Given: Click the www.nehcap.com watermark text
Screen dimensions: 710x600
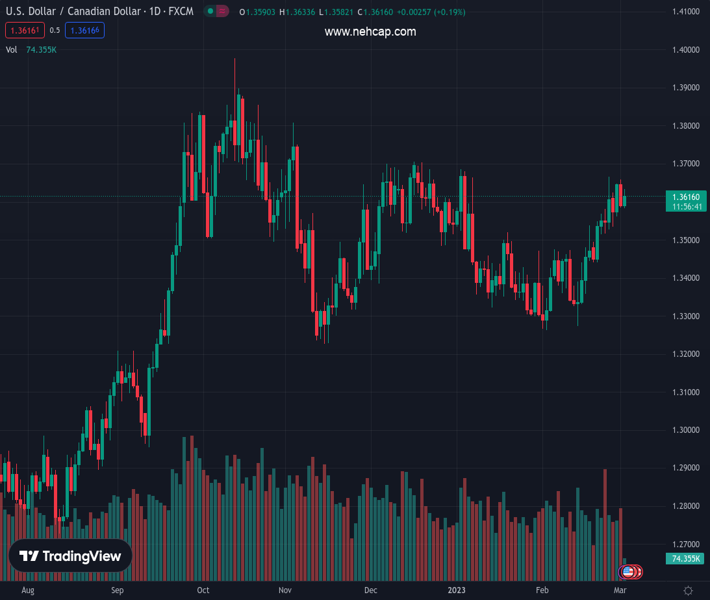Looking at the screenshot, I should [x=370, y=32].
